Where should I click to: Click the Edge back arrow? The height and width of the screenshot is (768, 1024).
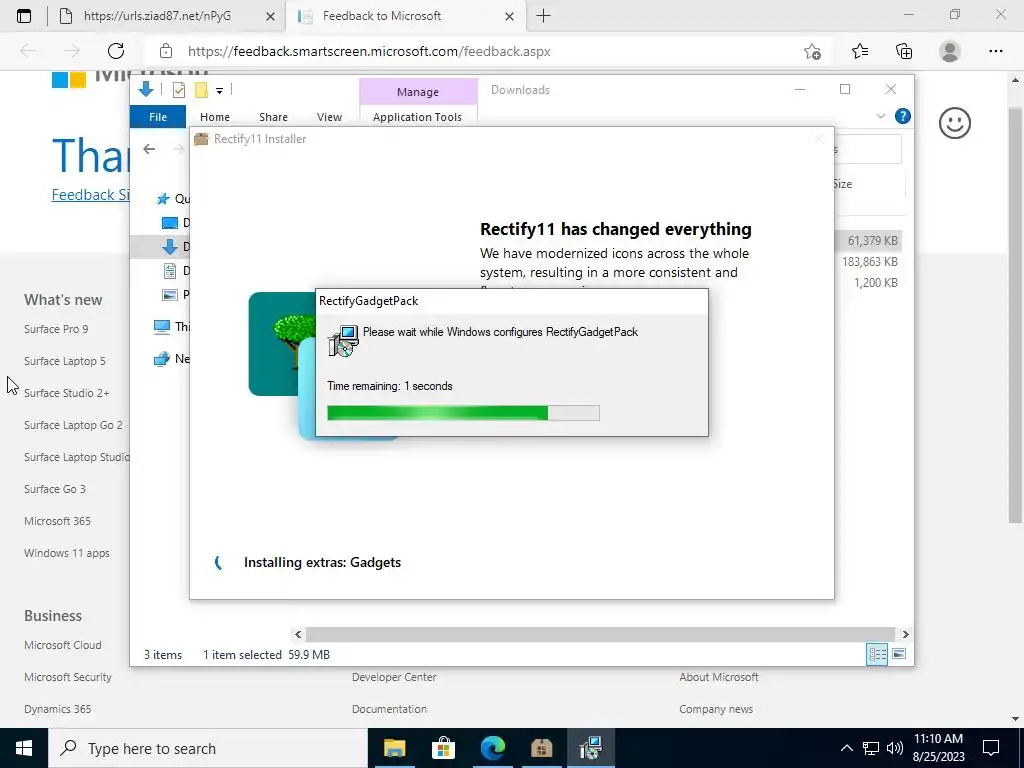(x=28, y=51)
